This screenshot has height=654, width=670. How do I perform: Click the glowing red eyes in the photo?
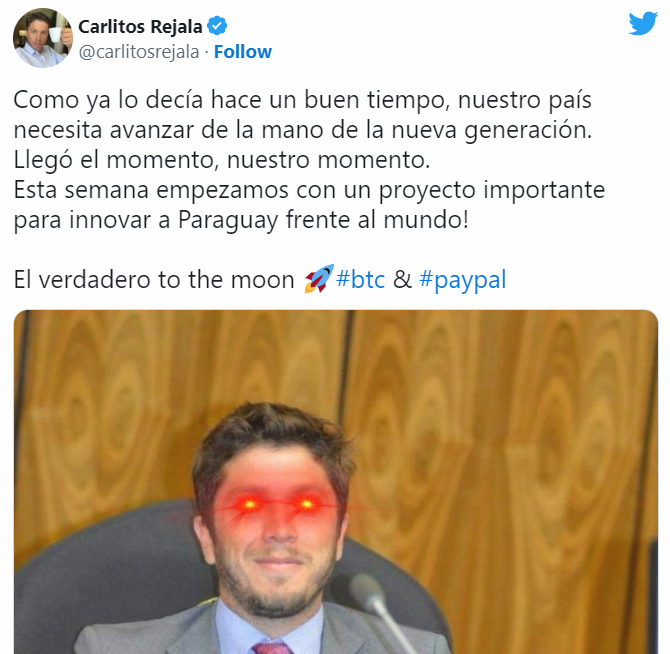pyautogui.click(x=278, y=504)
